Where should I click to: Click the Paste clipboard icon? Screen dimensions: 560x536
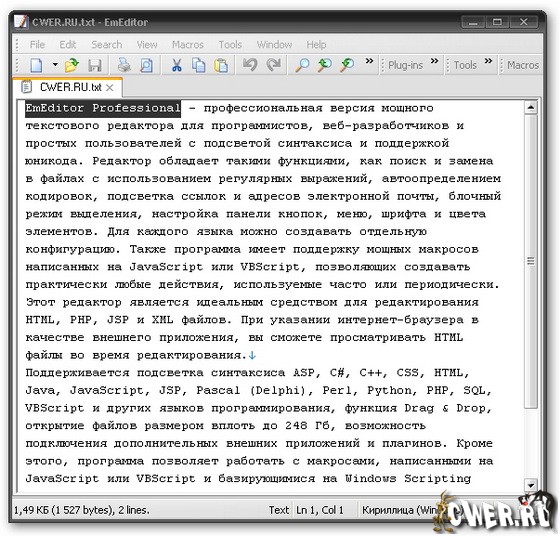click(221, 65)
